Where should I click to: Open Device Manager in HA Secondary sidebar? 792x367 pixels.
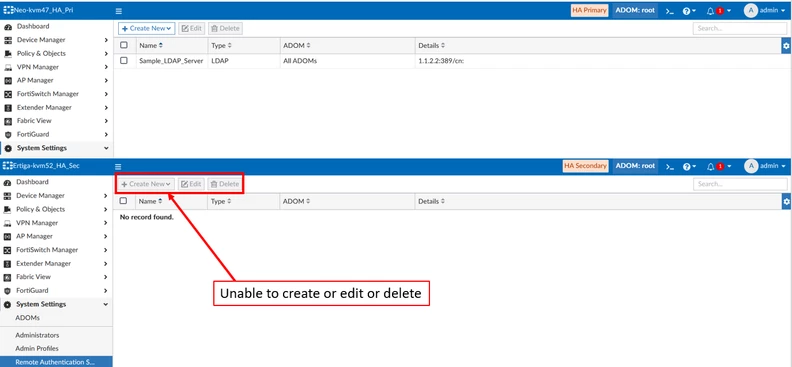coord(40,195)
